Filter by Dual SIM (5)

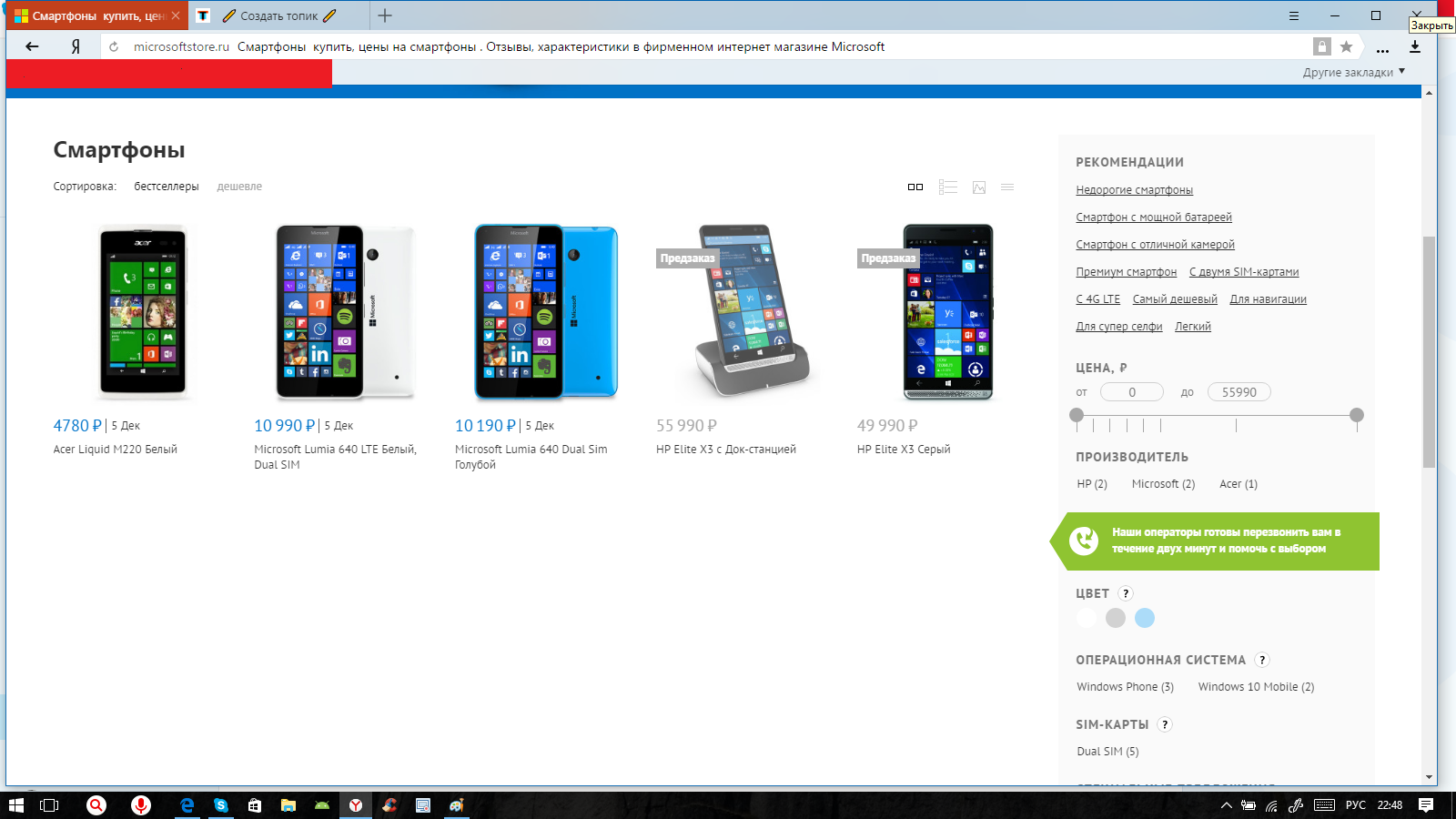1107,752
